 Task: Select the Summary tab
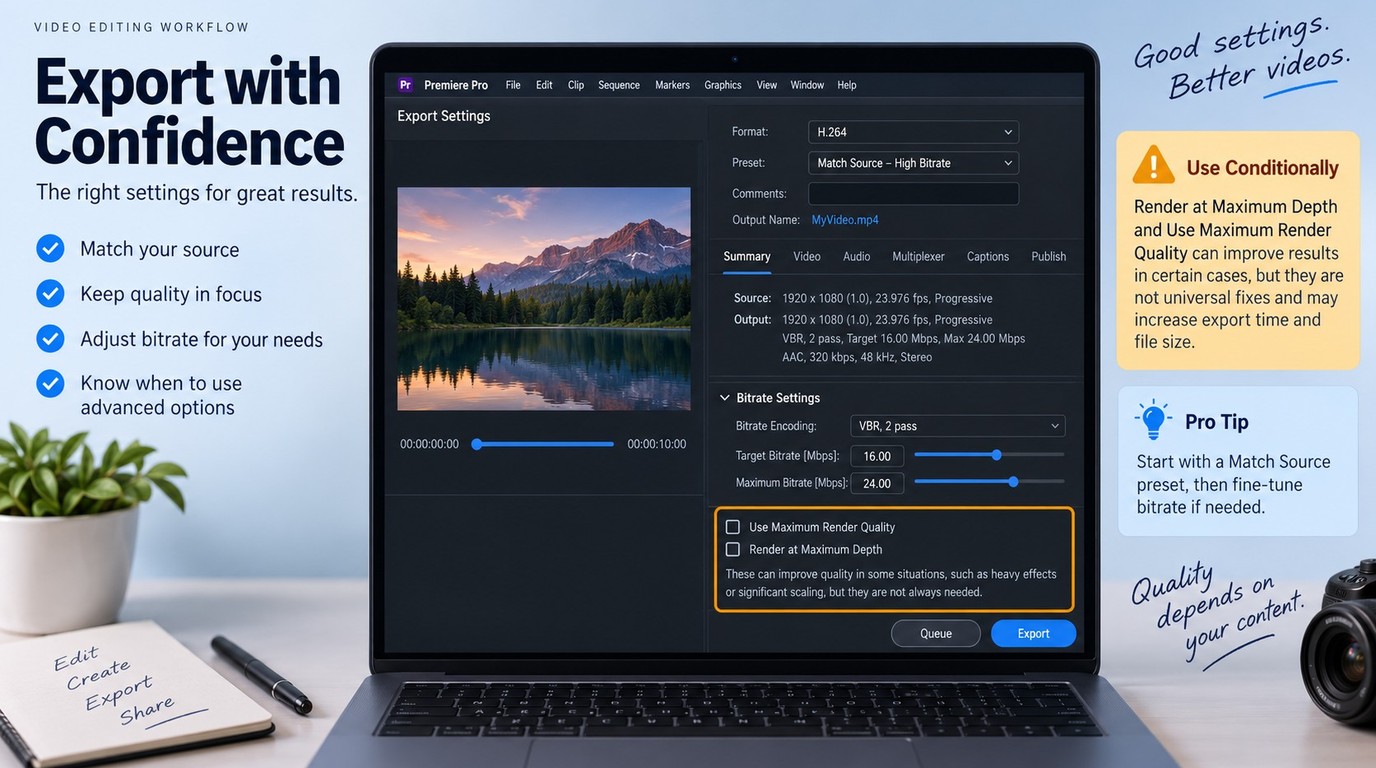pos(747,257)
